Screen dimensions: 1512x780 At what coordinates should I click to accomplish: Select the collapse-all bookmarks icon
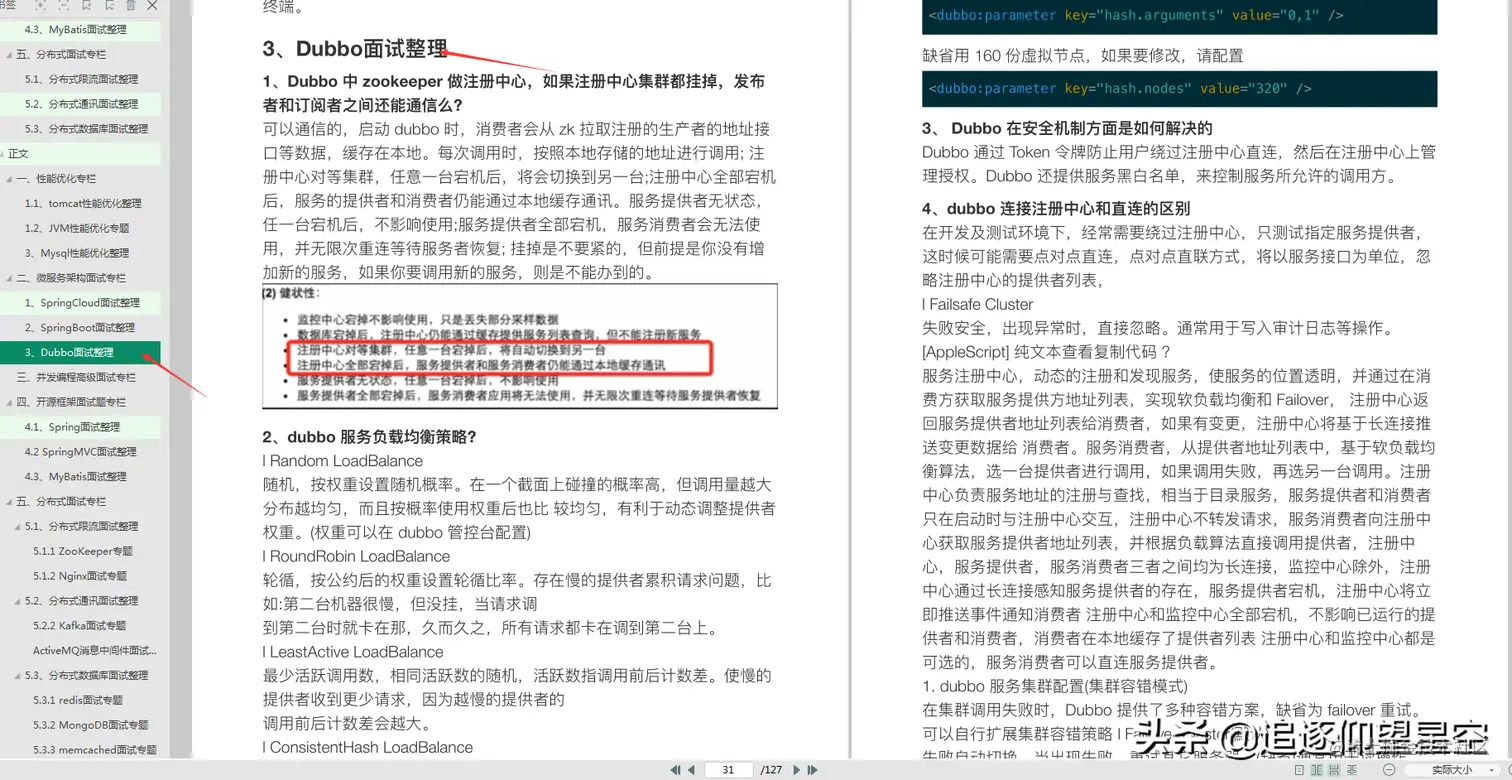point(63,6)
